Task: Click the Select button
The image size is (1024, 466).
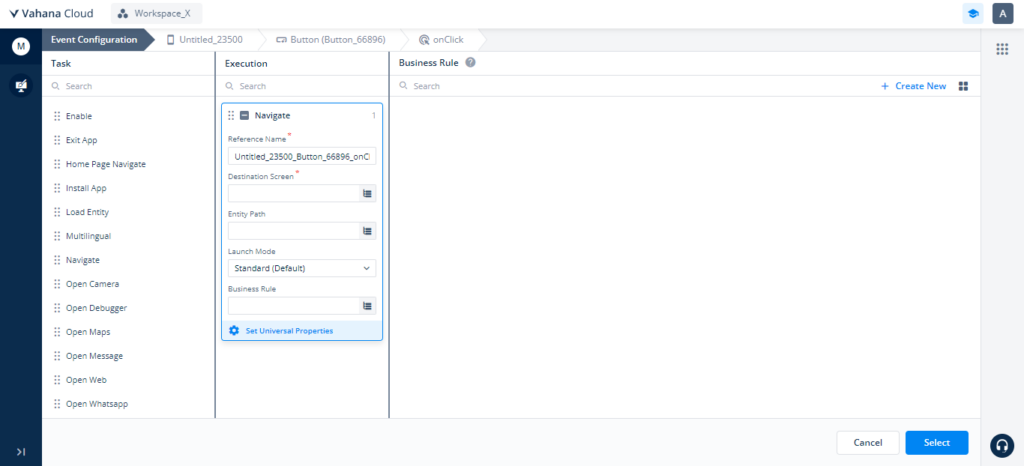Action: coord(936,443)
